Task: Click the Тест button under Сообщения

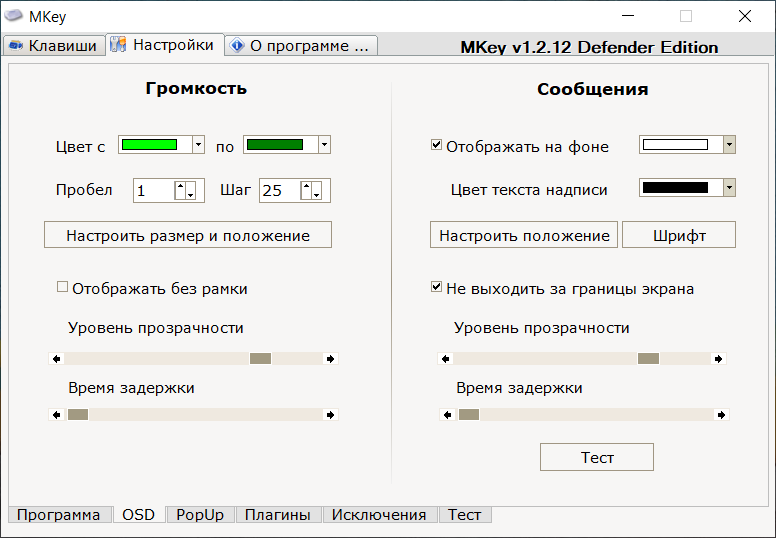Action: [x=597, y=457]
